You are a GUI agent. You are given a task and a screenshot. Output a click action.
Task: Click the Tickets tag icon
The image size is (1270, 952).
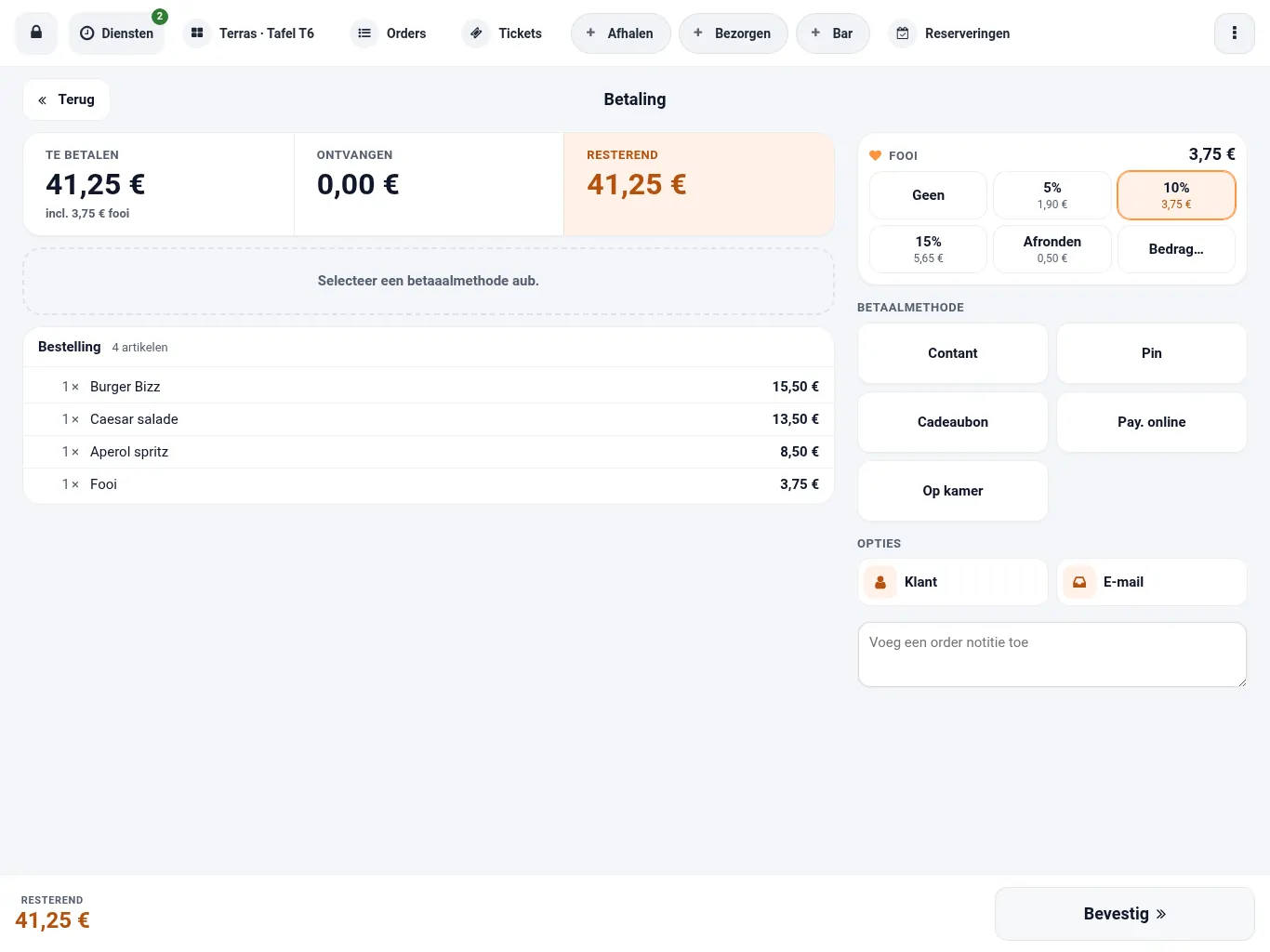pos(476,33)
